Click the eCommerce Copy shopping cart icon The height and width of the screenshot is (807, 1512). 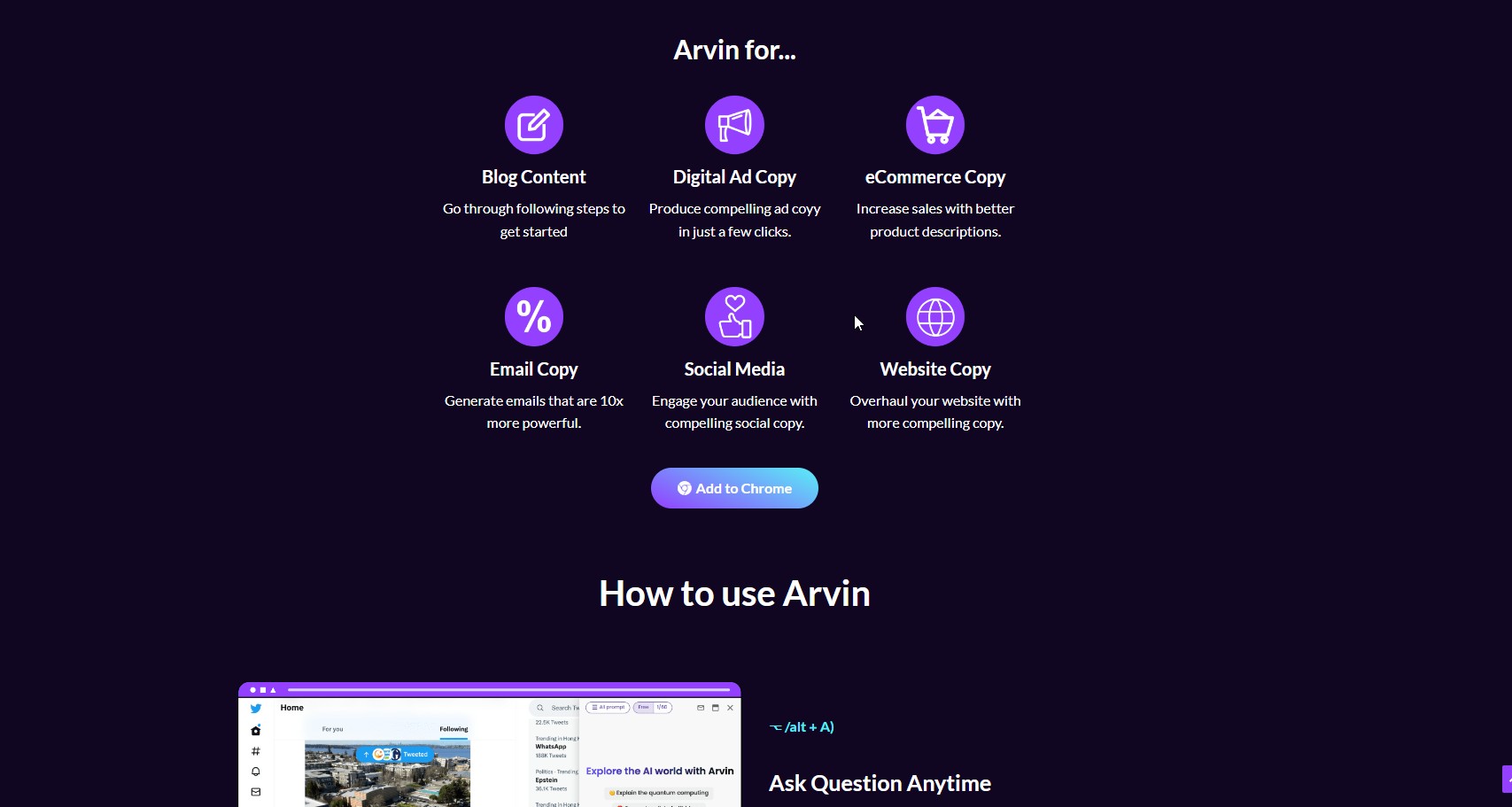[935, 125]
